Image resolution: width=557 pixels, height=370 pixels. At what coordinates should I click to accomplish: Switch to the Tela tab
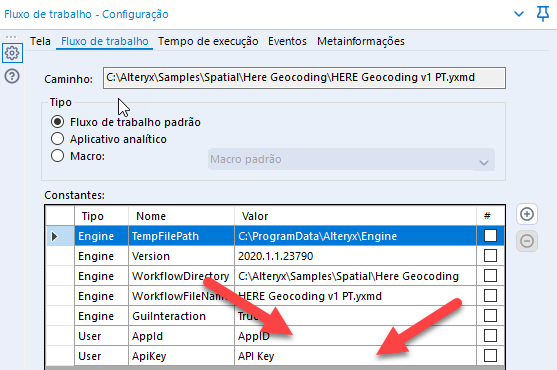click(40, 41)
